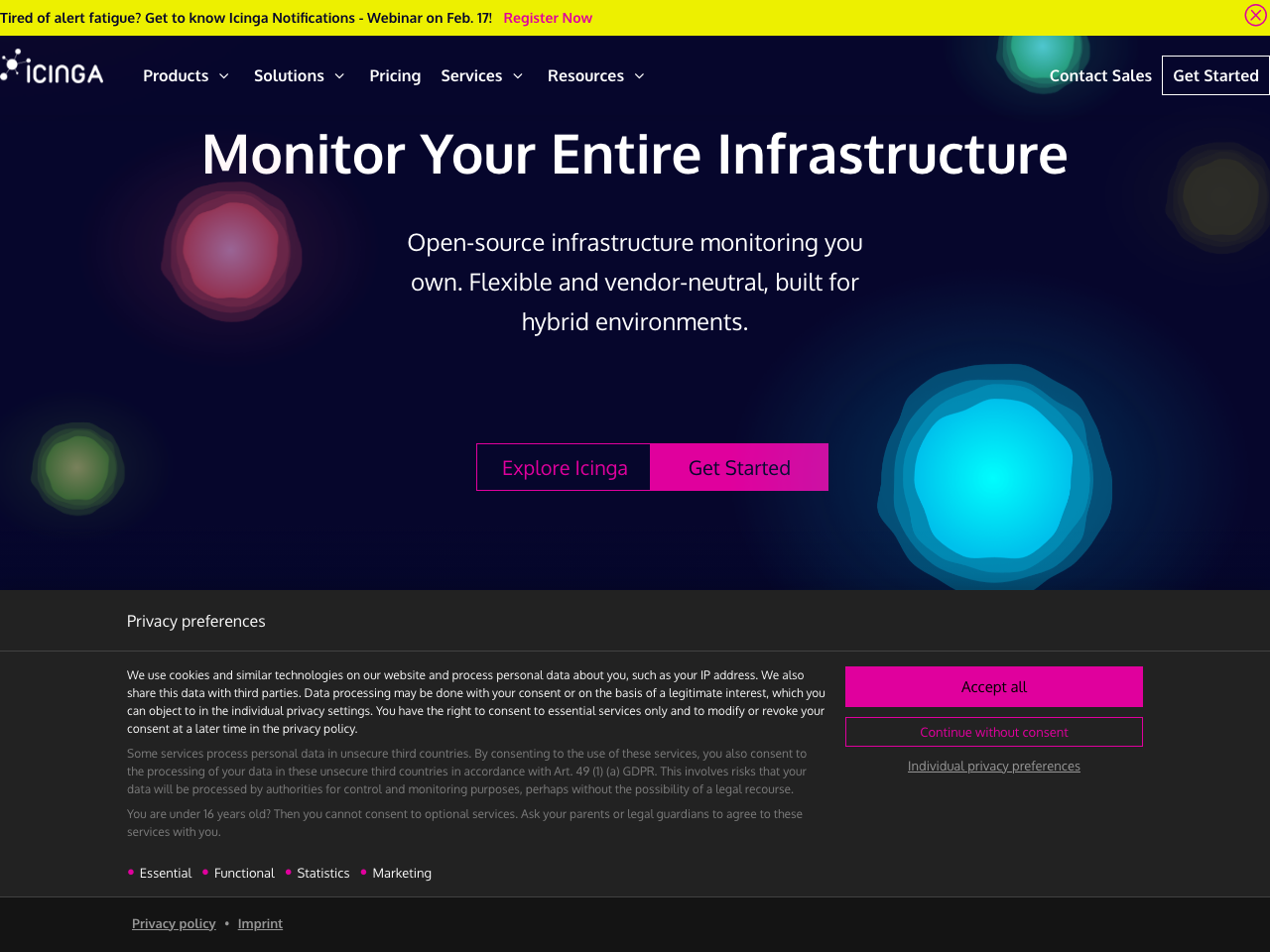Image resolution: width=1270 pixels, height=952 pixels.
Task: Register Now for the Icinga Notifications webinar
Action: (548, 16)
